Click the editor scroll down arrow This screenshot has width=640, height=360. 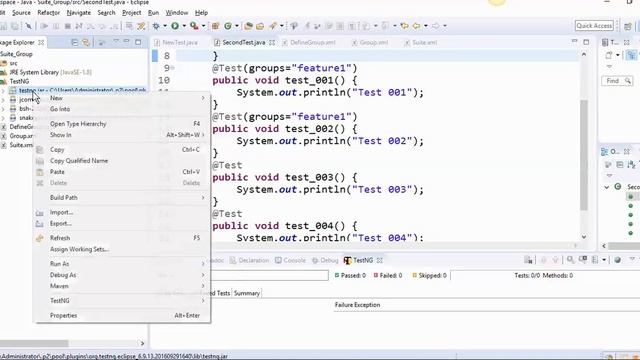click(584, 237)
